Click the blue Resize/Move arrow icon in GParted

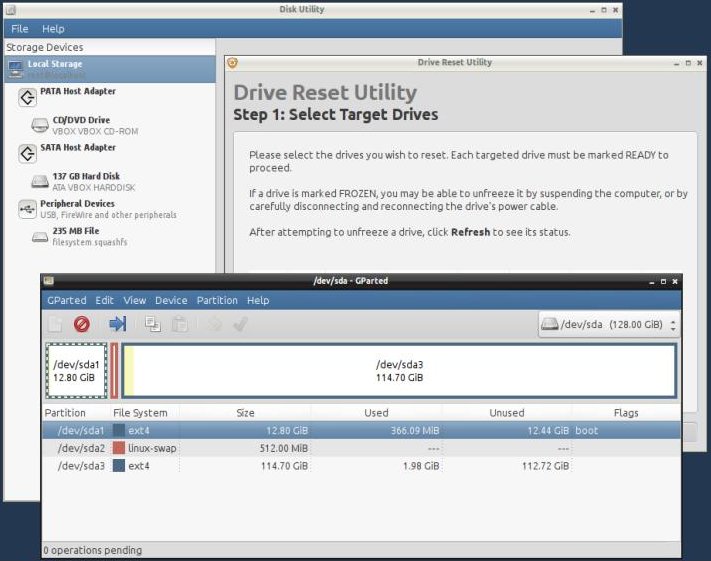pos(117,324)
